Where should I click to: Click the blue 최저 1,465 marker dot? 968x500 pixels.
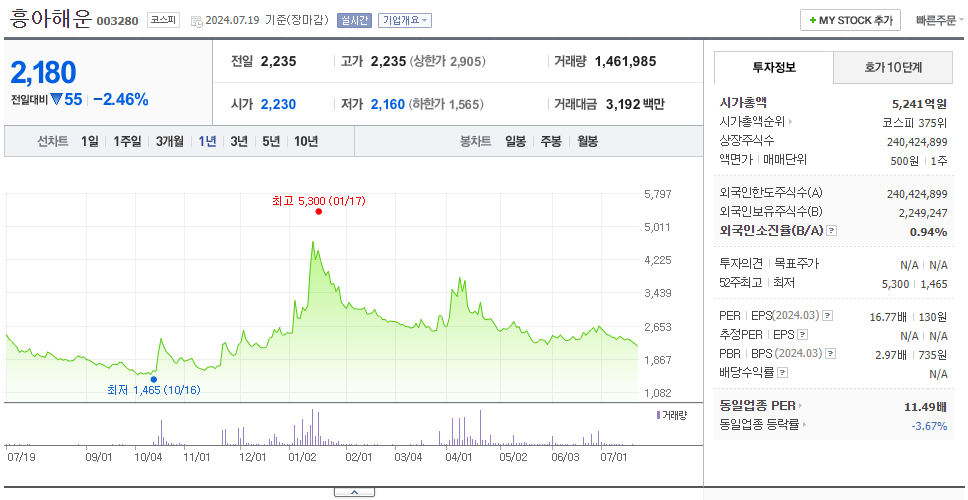coord(154,380)
